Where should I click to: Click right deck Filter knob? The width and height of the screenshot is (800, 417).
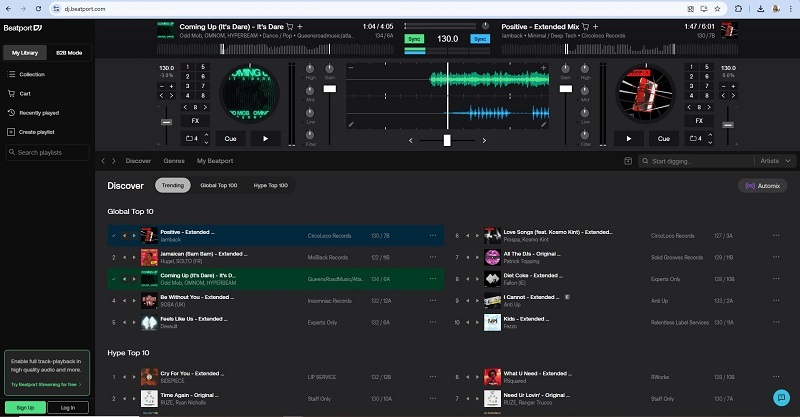585,135
